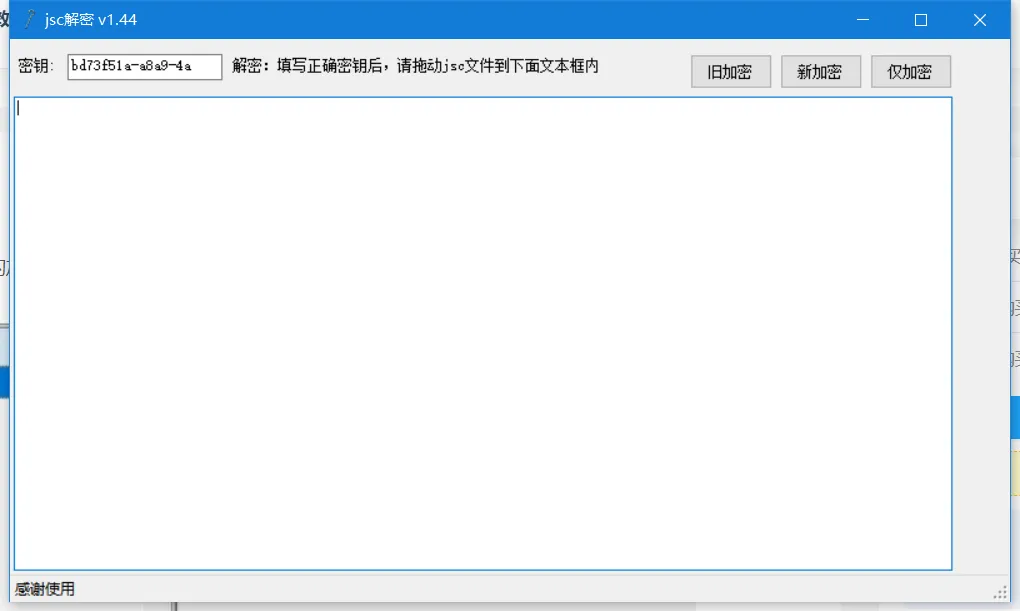The height and width of the screenshot is (611, 1020).
Task: Click the minimize icon of jsc解密
Action: pyautogui.click(x=862, y=19)
